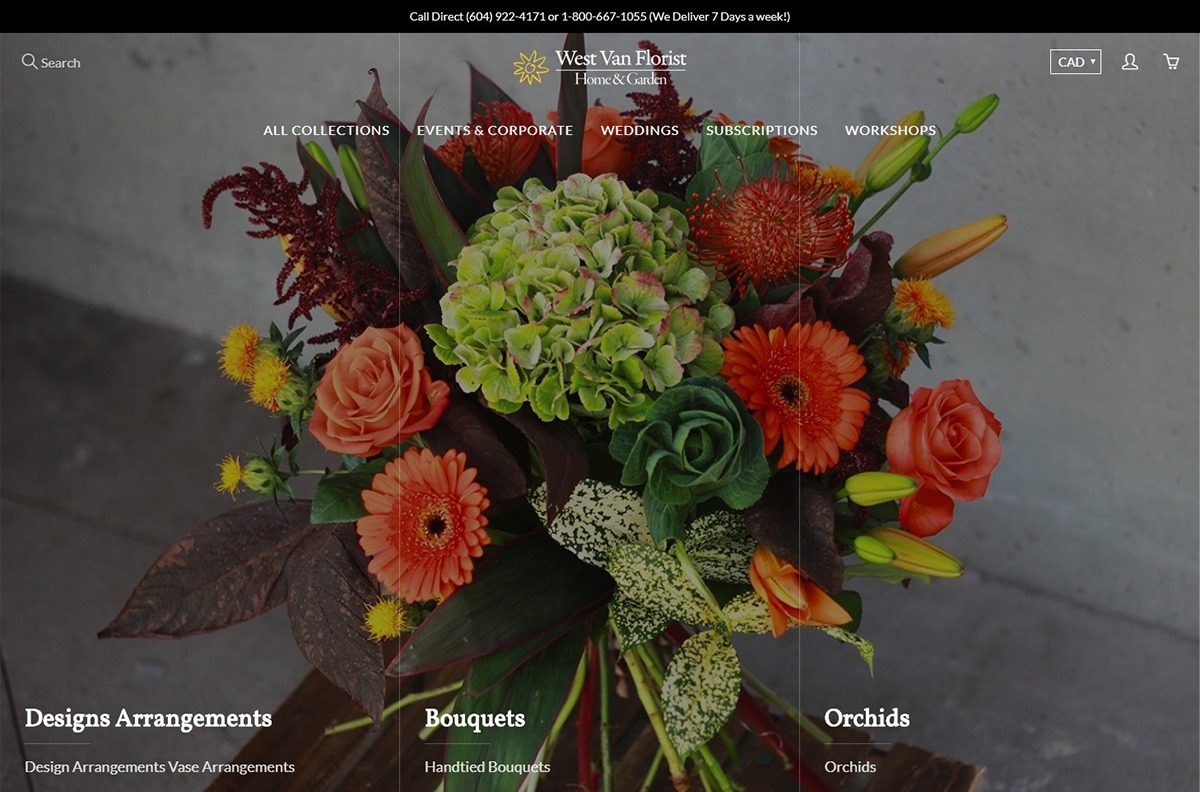Open the Orchids sub-link below the heading
Screen dimensions: 1200x792
850,767
